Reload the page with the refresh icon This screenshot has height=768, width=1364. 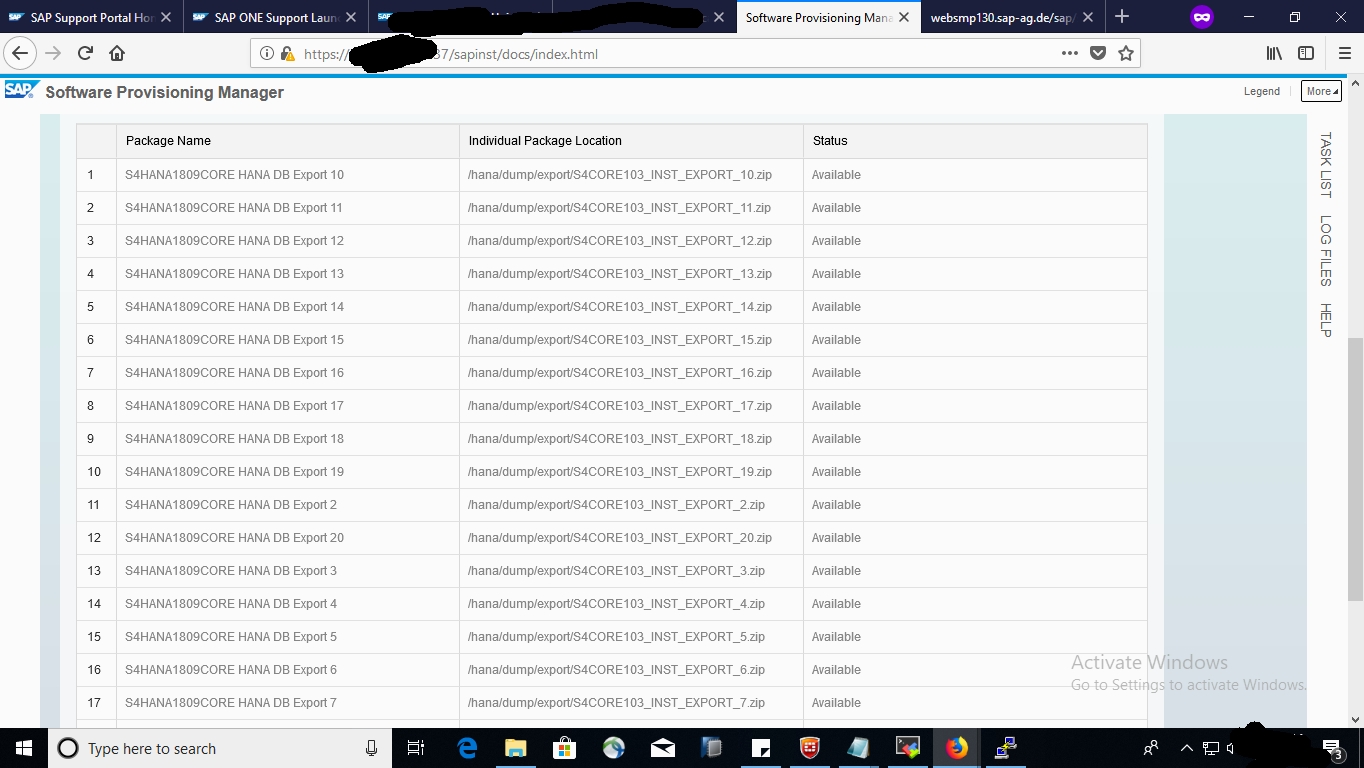point(85,54)
